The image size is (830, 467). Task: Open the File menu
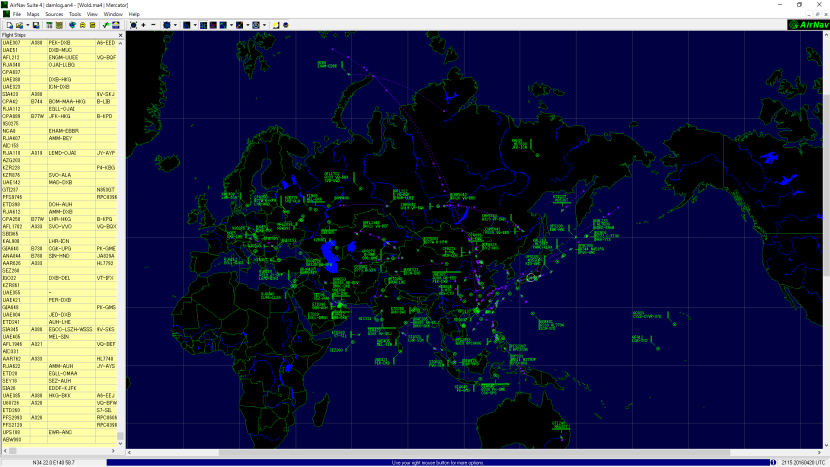point(17,14)
